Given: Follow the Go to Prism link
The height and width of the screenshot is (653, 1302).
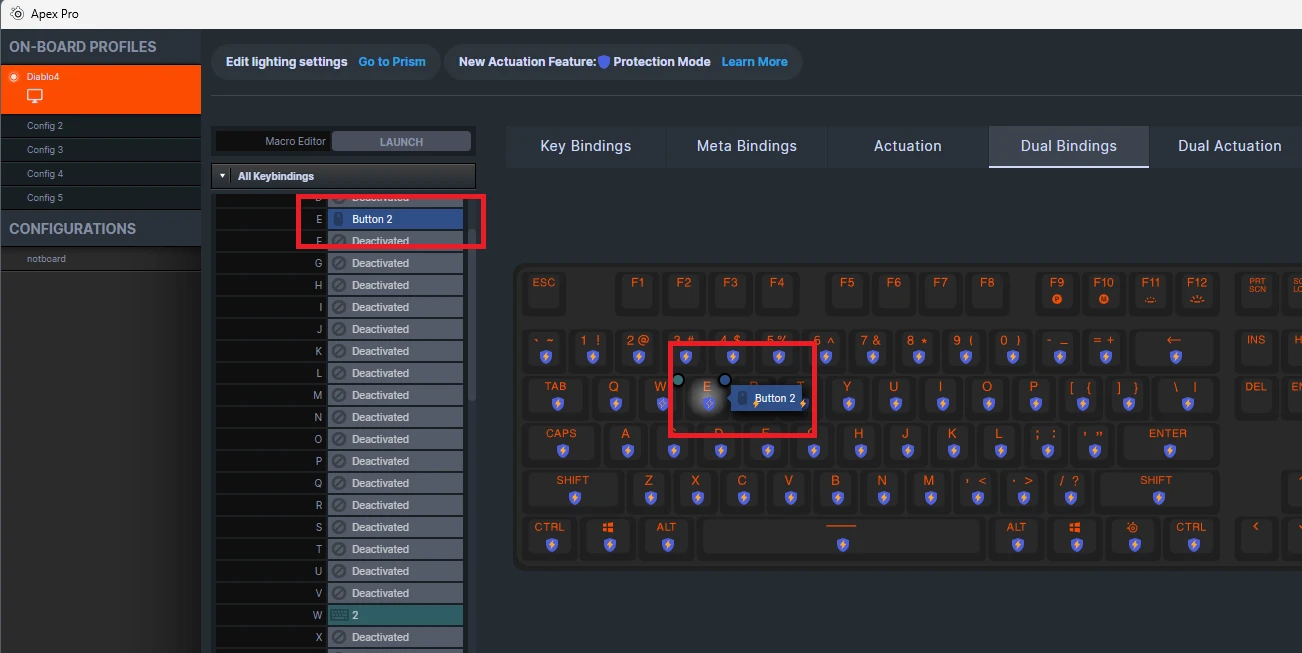Looking at the screenshot, I should [x=392, y=62].
